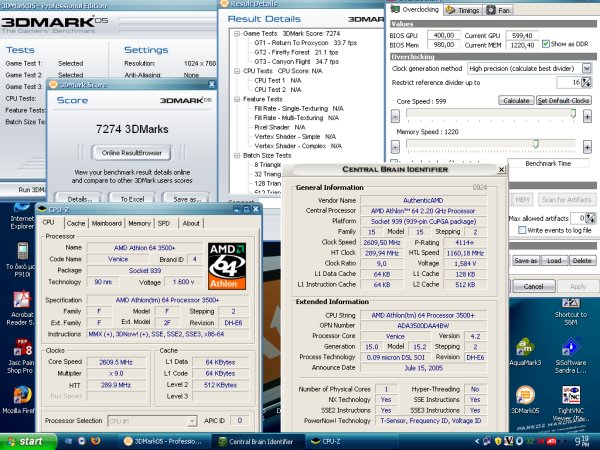The width and height of the screenshot is (600, 450).
Task: Switch to the Fan tab
Action: click(x=498, y=10)
